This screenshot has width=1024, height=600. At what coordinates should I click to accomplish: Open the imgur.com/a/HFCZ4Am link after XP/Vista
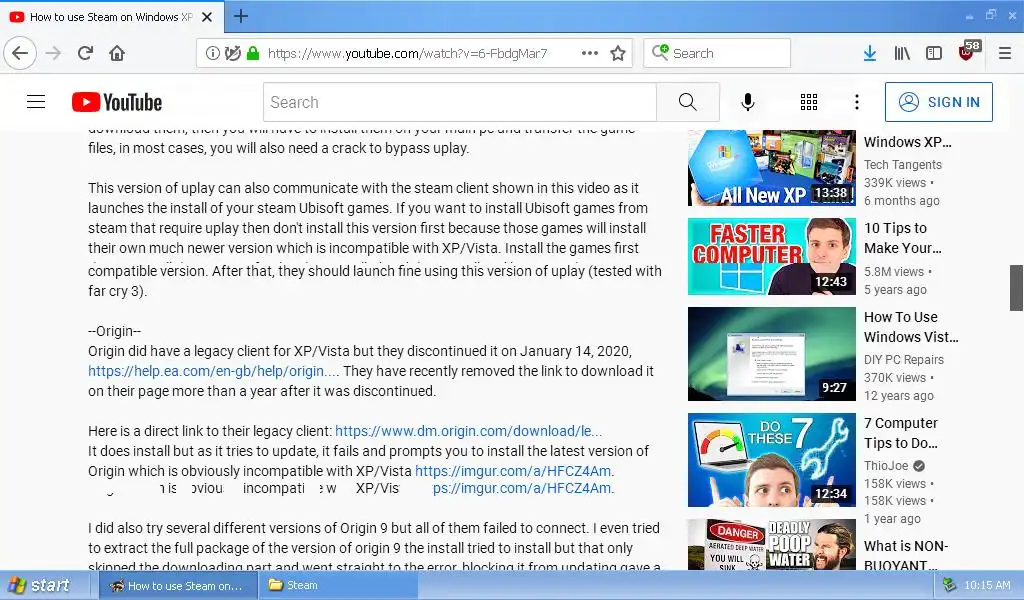(x=514, y=471)
